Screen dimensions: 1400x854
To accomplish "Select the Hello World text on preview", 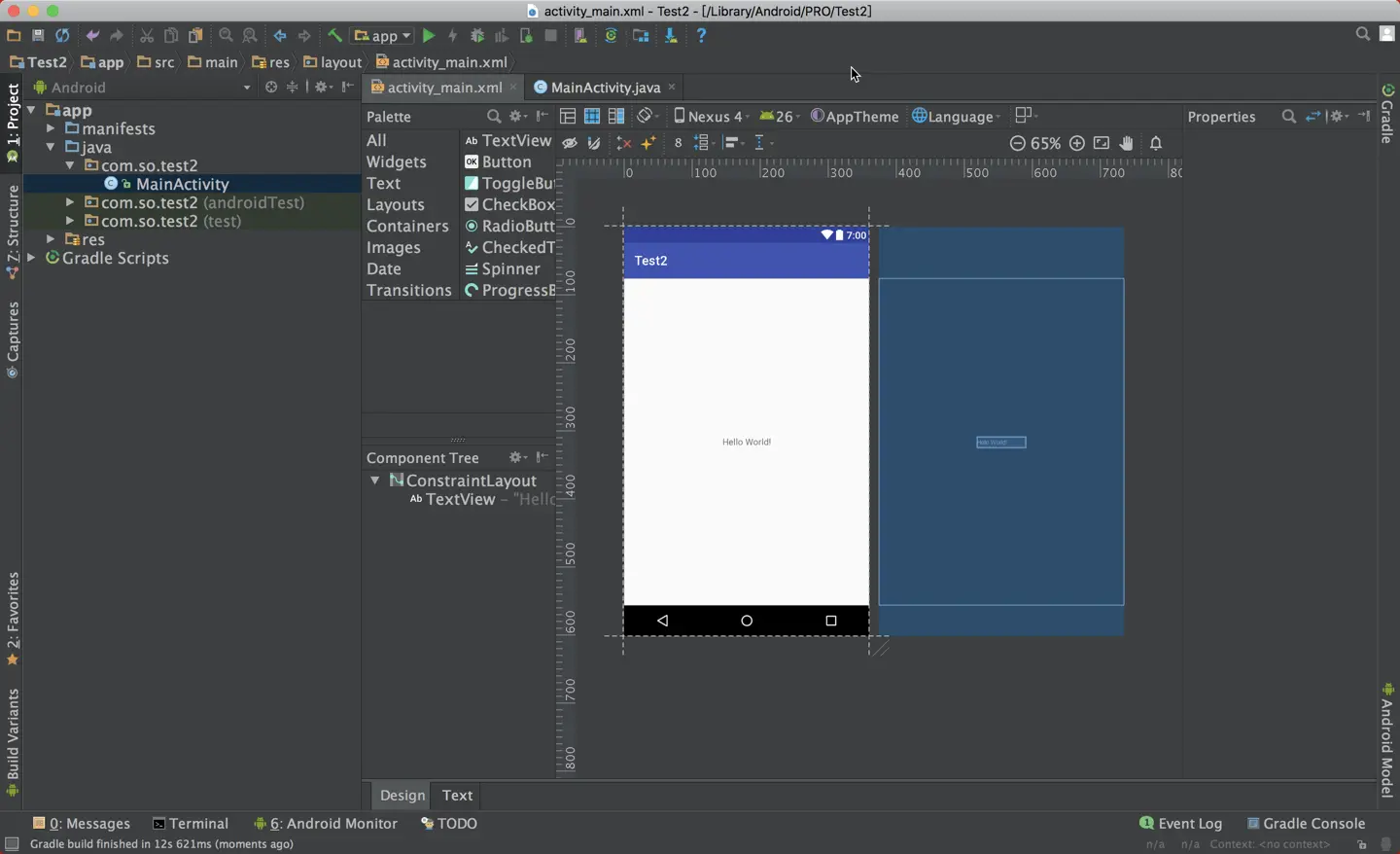I will 747,442.
